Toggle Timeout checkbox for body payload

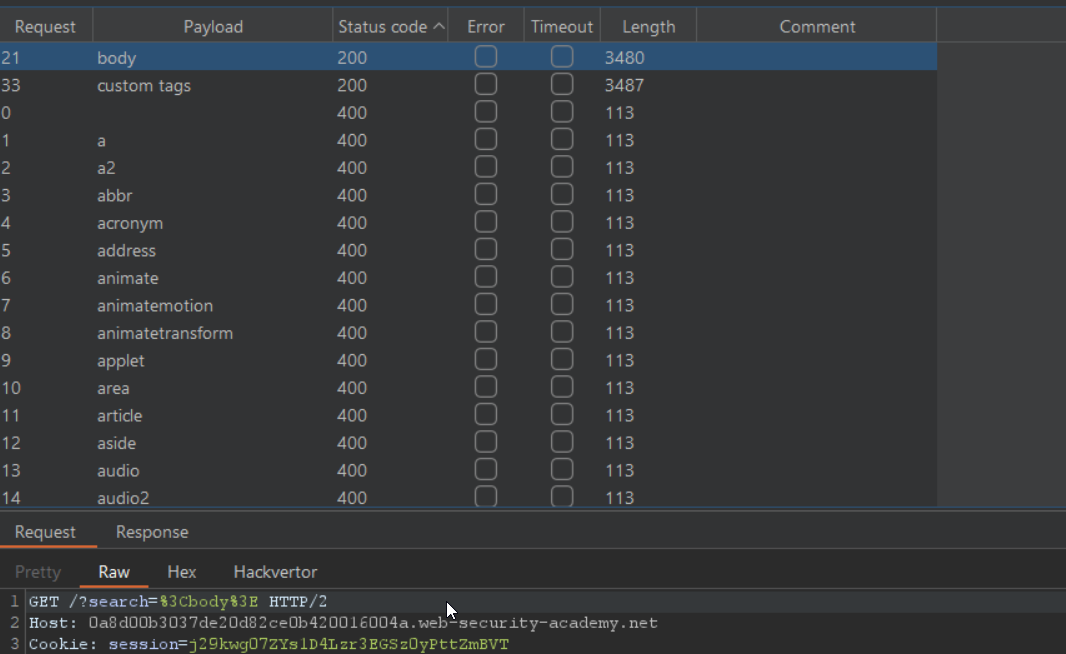pyautogui.click(x=562, y=58)
